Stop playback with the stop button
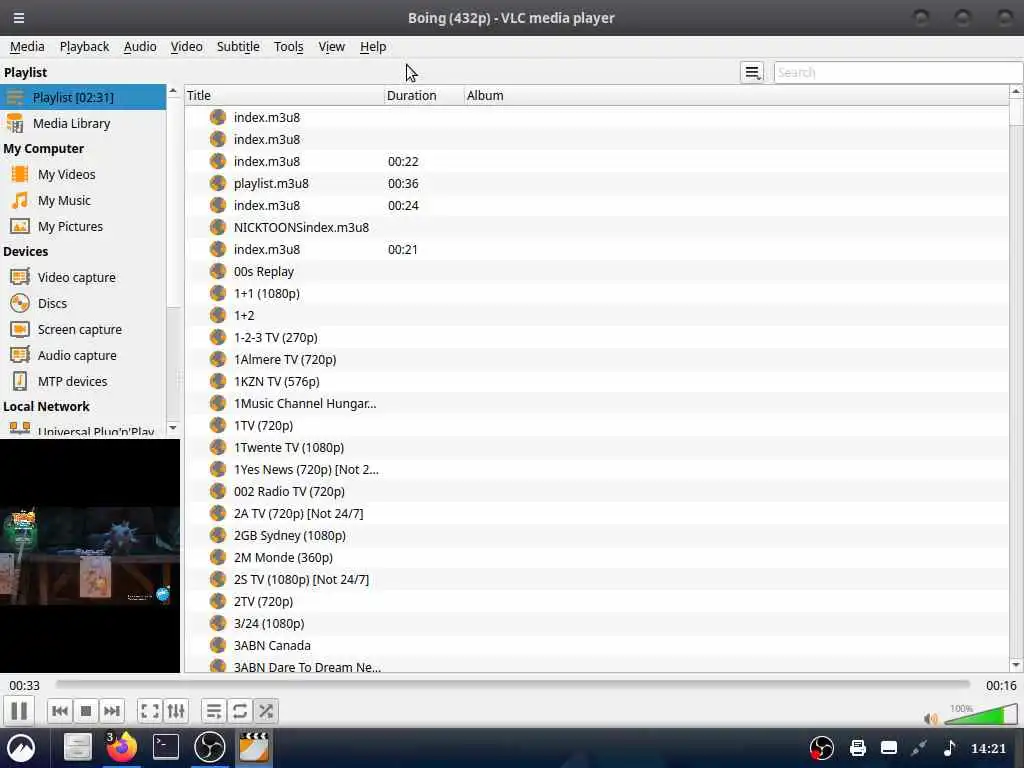 [86, 711]
